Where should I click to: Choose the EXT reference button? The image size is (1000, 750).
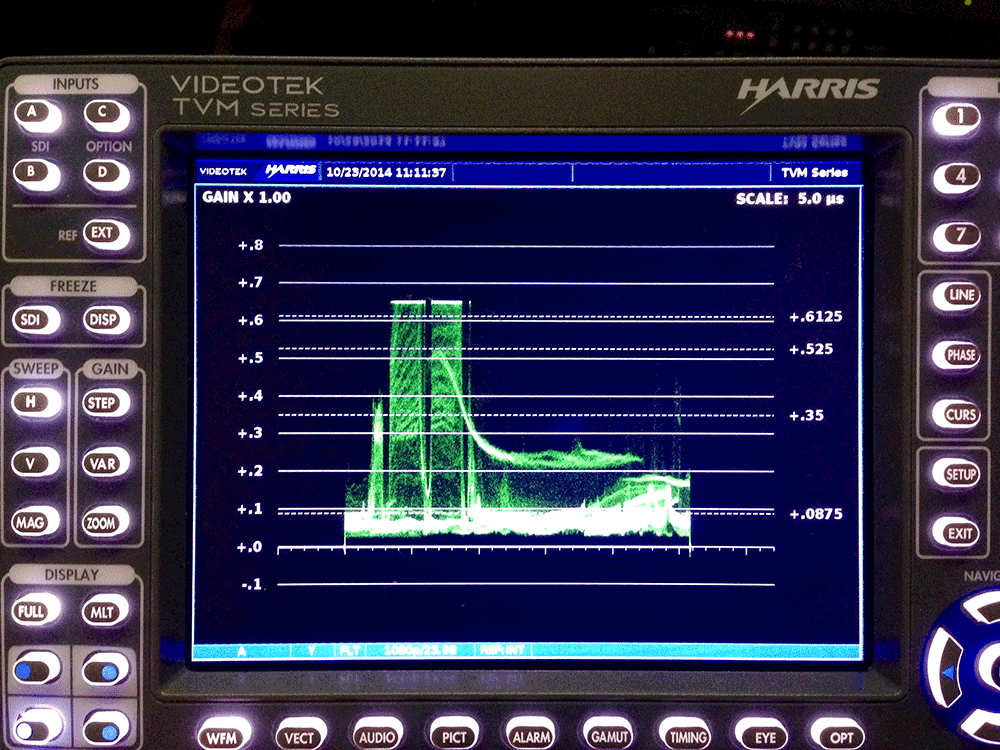106,235
